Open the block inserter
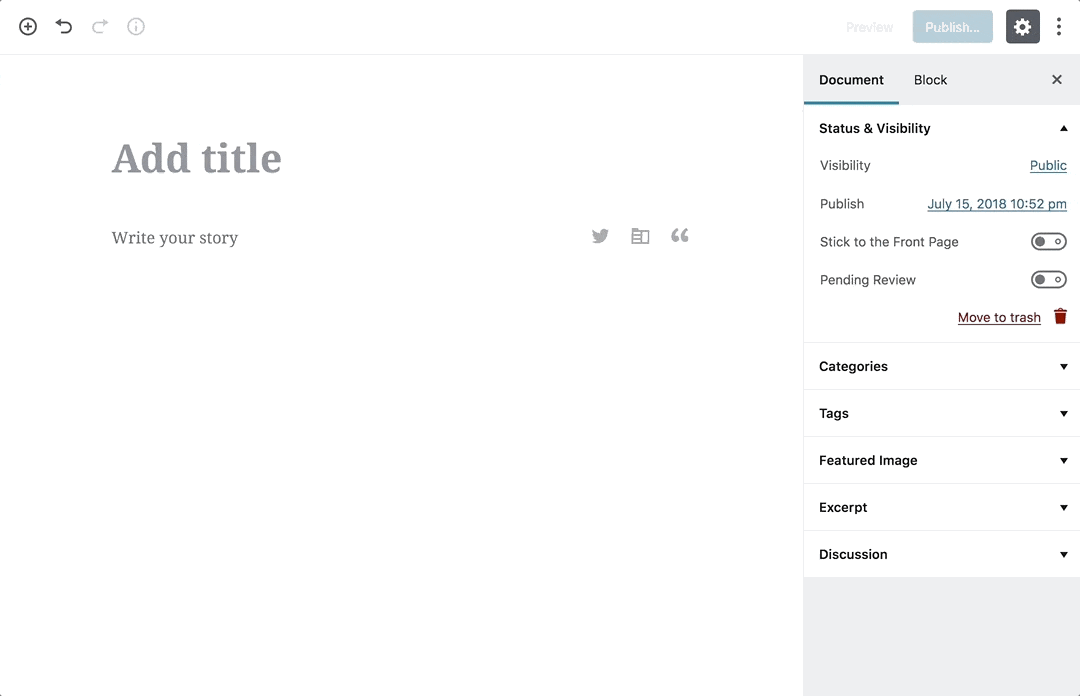The height and width of the screenshot is (696, 1080). (x=27, y=27)
